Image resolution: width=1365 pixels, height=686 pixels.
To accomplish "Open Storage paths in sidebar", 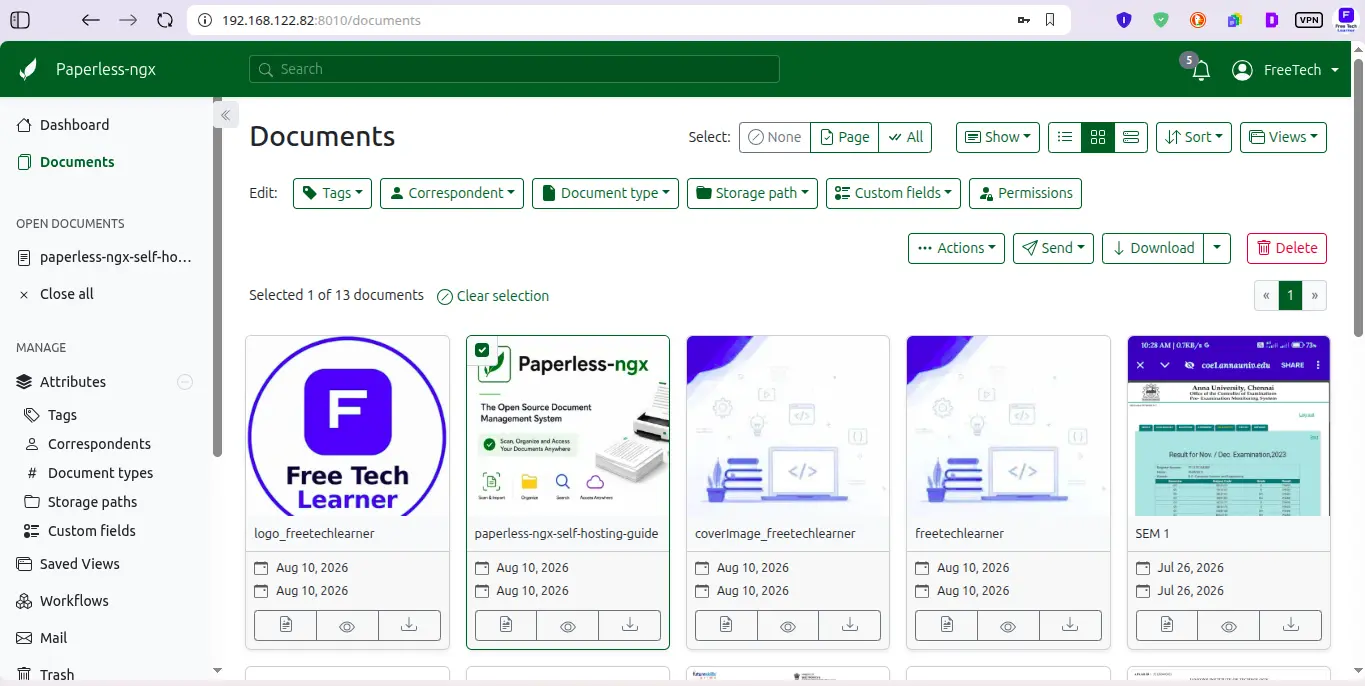I will coord(92,502).
